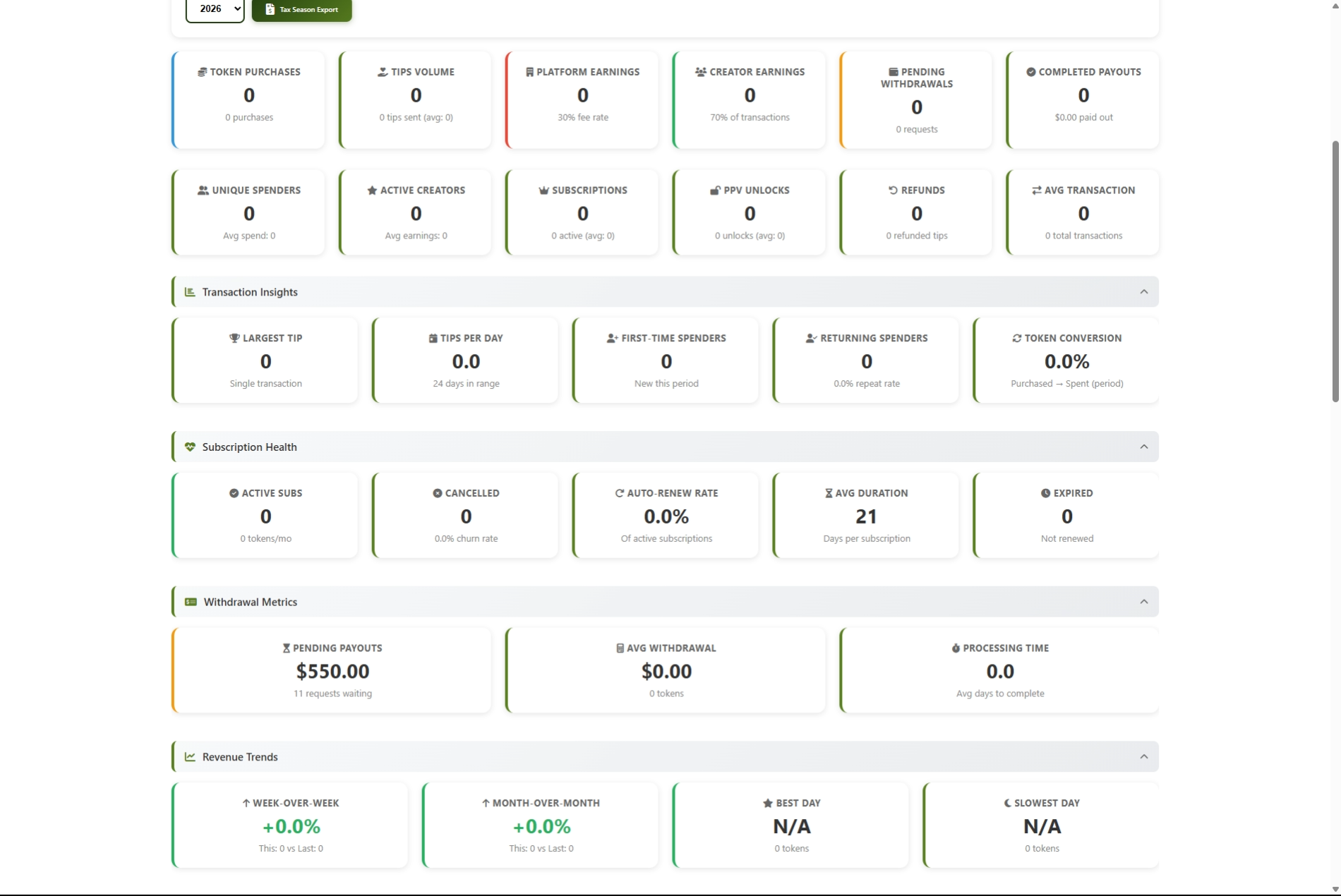Click the Withdrawal Metrics header title
Viewport: 1341px width, 896px height.
click(x=251, y=602)
